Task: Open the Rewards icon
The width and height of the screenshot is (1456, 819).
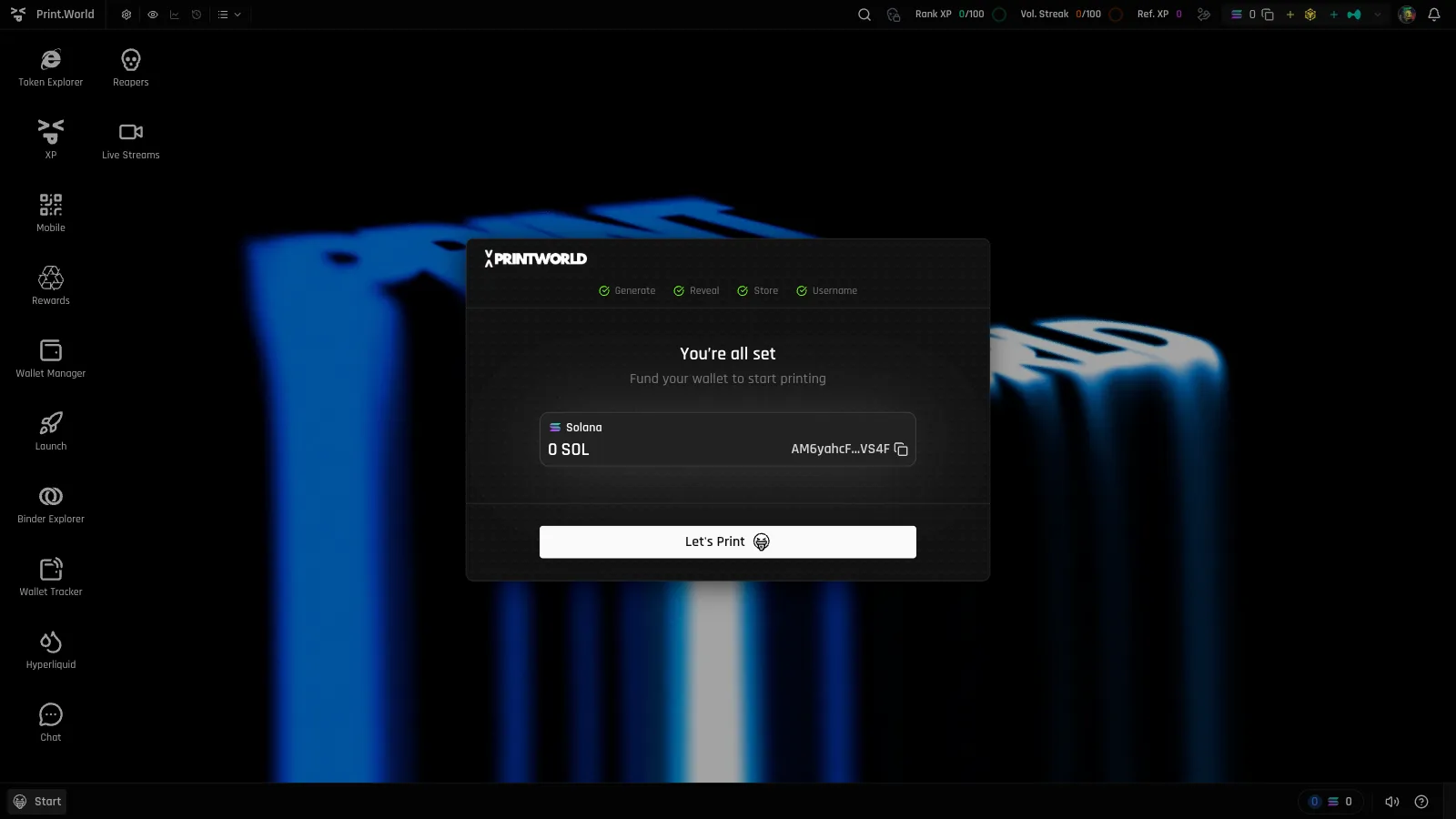Action: tap(51, 286)
